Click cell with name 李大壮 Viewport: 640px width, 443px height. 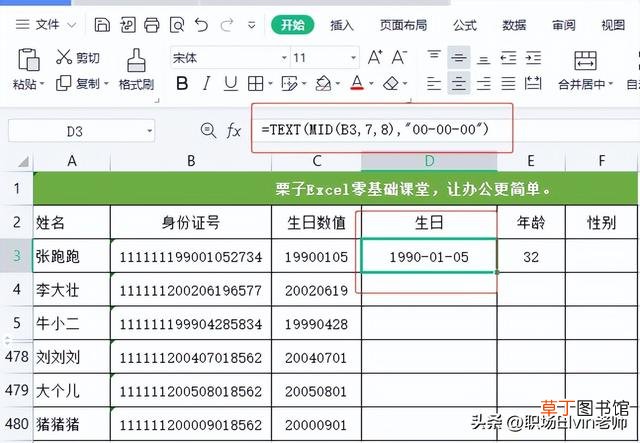72,290
